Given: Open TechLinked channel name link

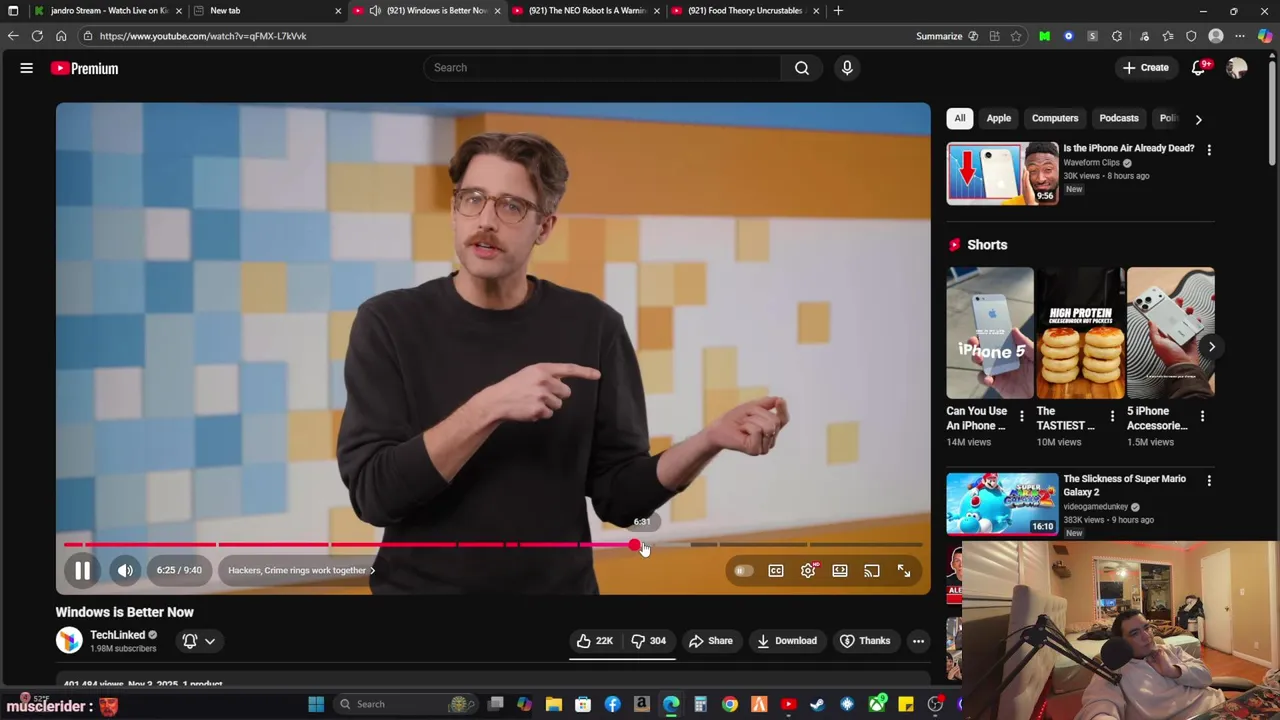Looking at the screenshot, I should coord(118,635).
